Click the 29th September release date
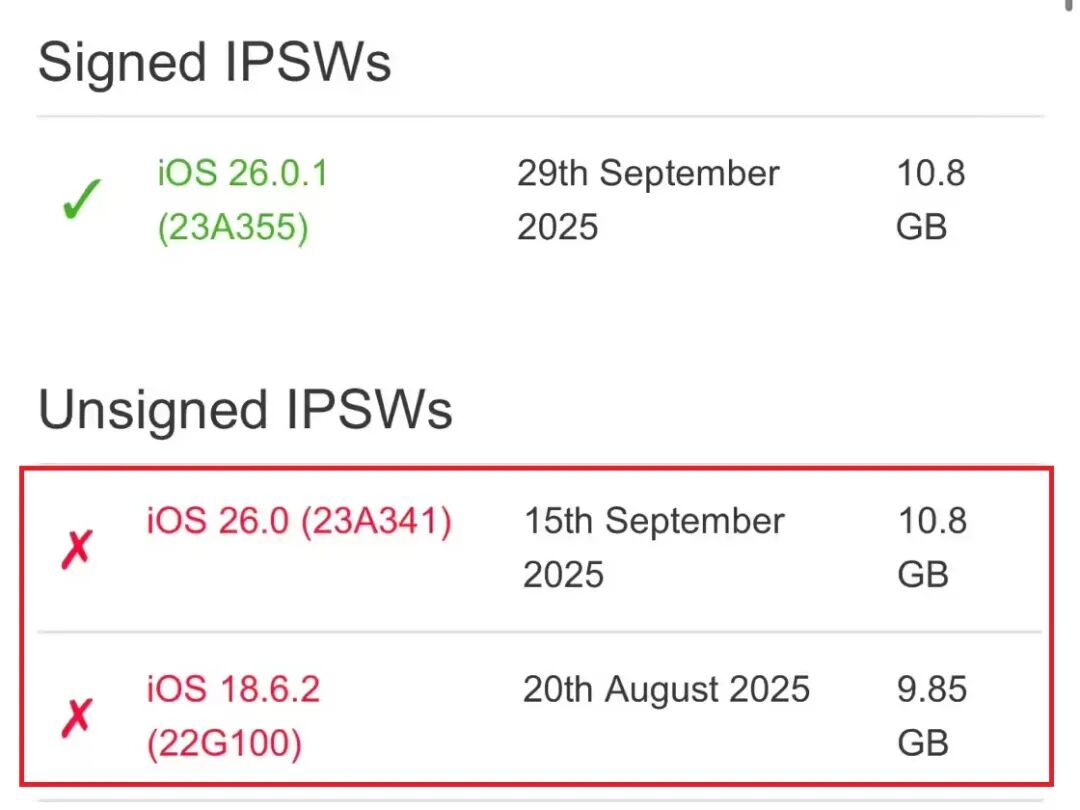1080x810 pixels. (x=648, y=174)
